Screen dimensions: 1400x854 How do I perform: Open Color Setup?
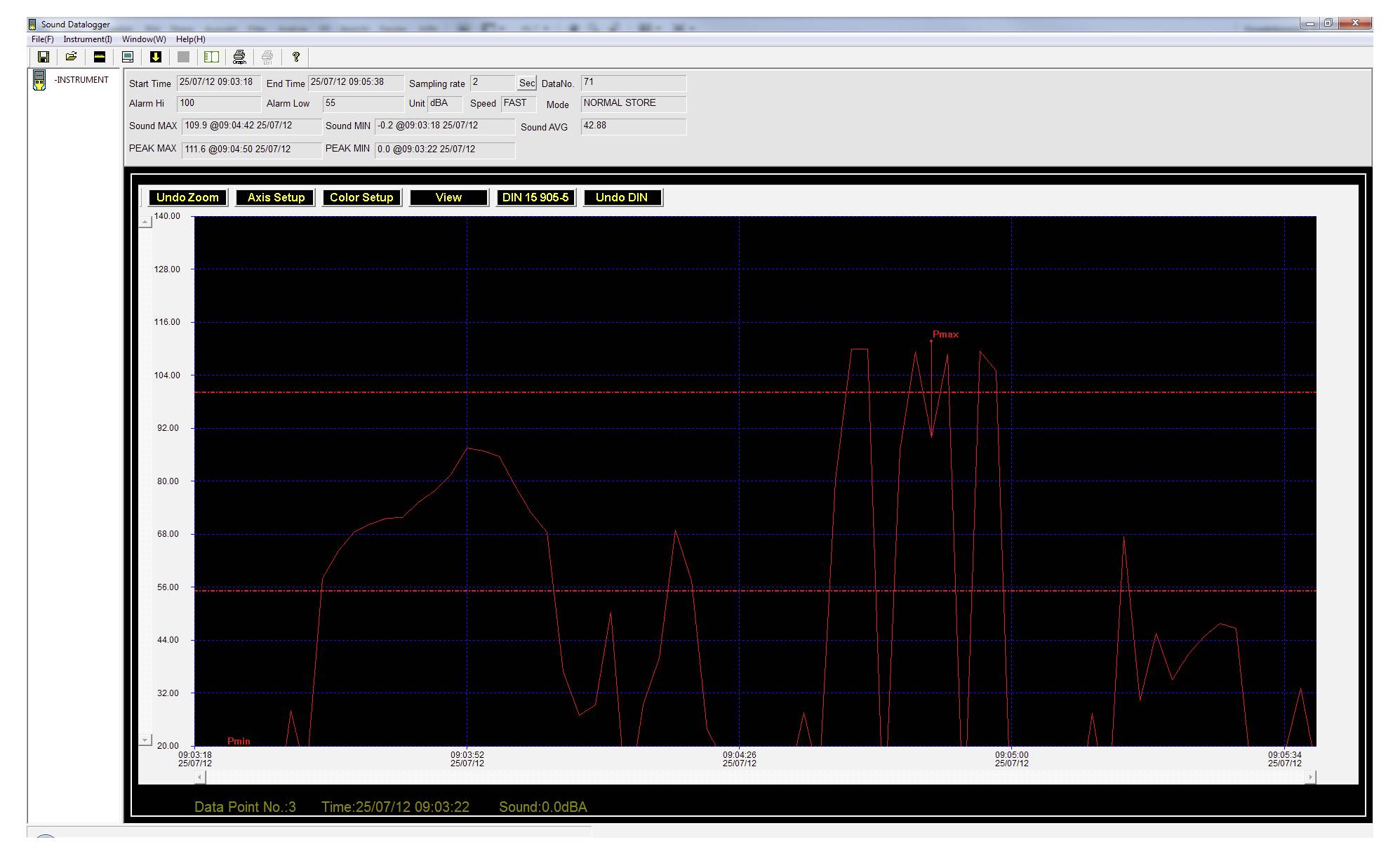pos(361,197)
